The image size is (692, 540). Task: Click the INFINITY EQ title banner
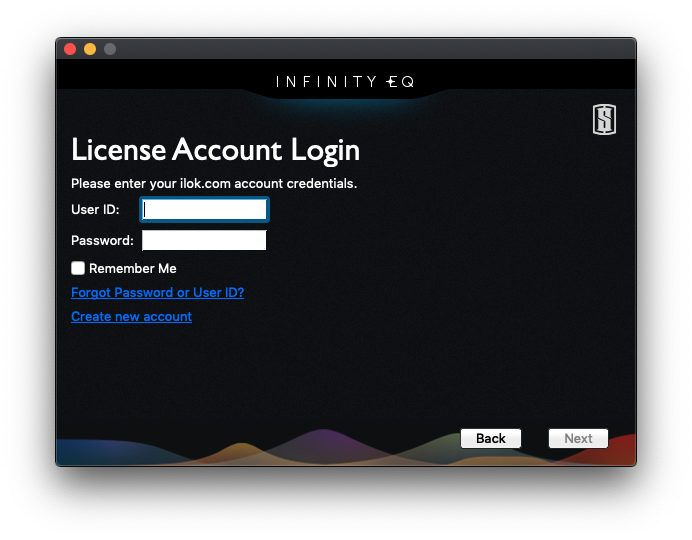click(x=345, y=82)
